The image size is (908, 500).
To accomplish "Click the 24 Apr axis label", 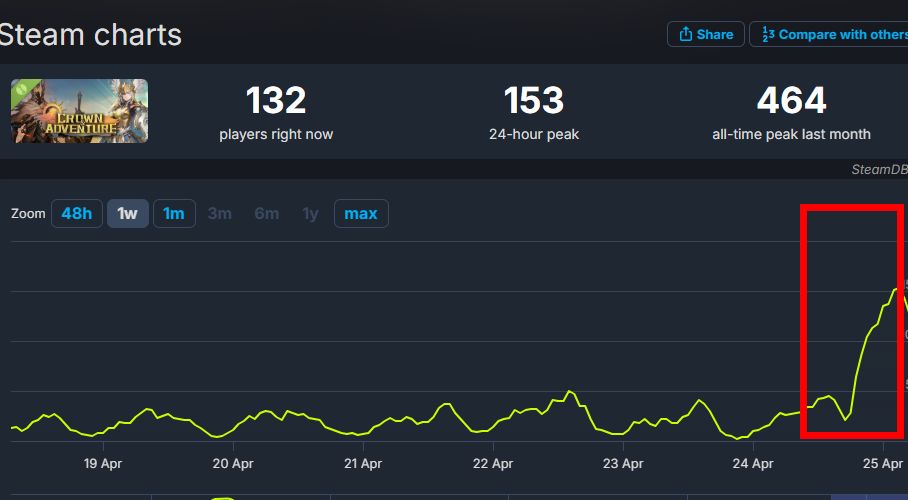I will pyautogui.click(x=753, y=463).
